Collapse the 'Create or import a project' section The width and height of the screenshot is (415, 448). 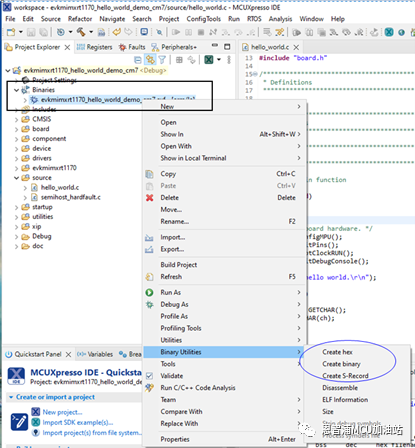click(x=11, y=397)
